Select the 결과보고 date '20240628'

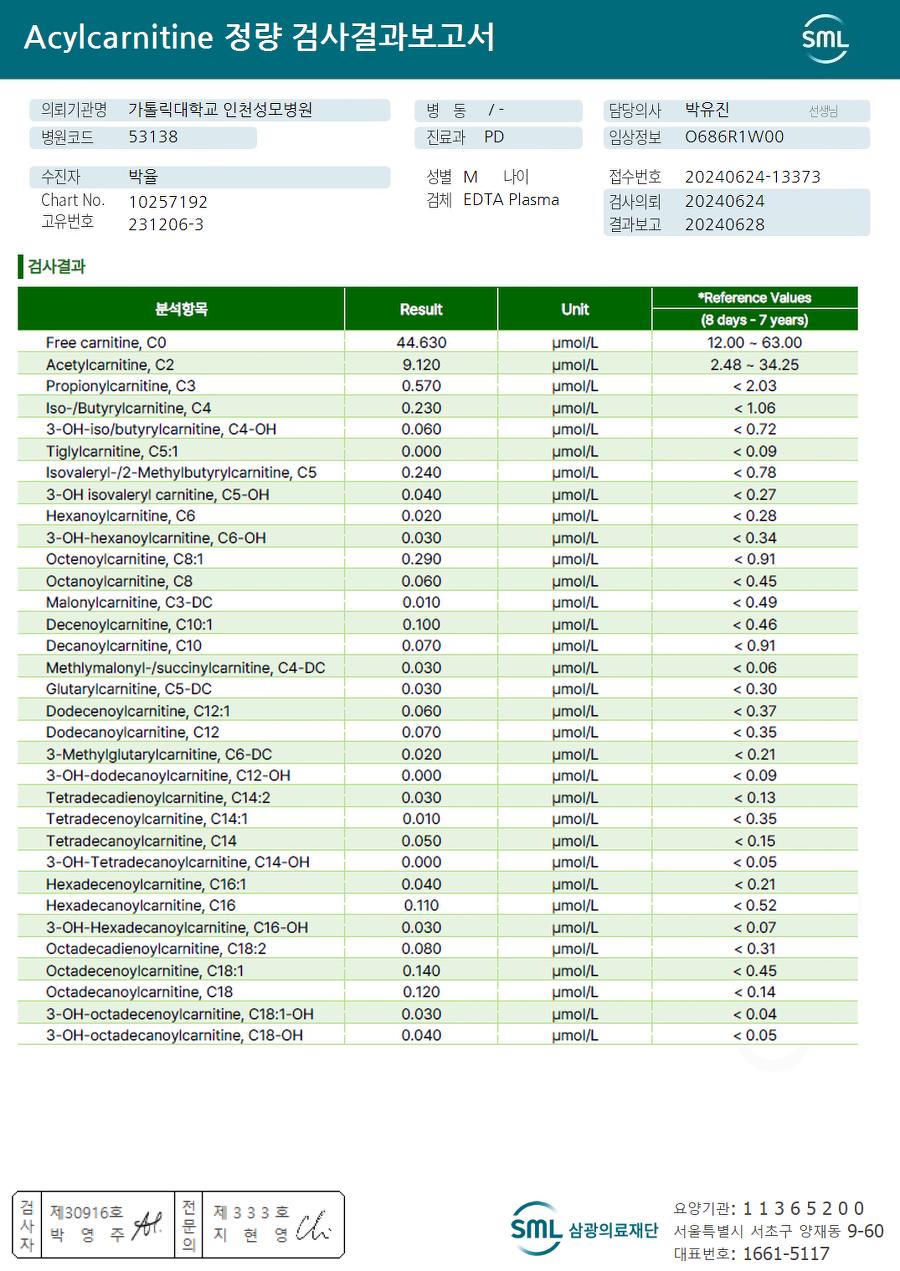(725, 225)
